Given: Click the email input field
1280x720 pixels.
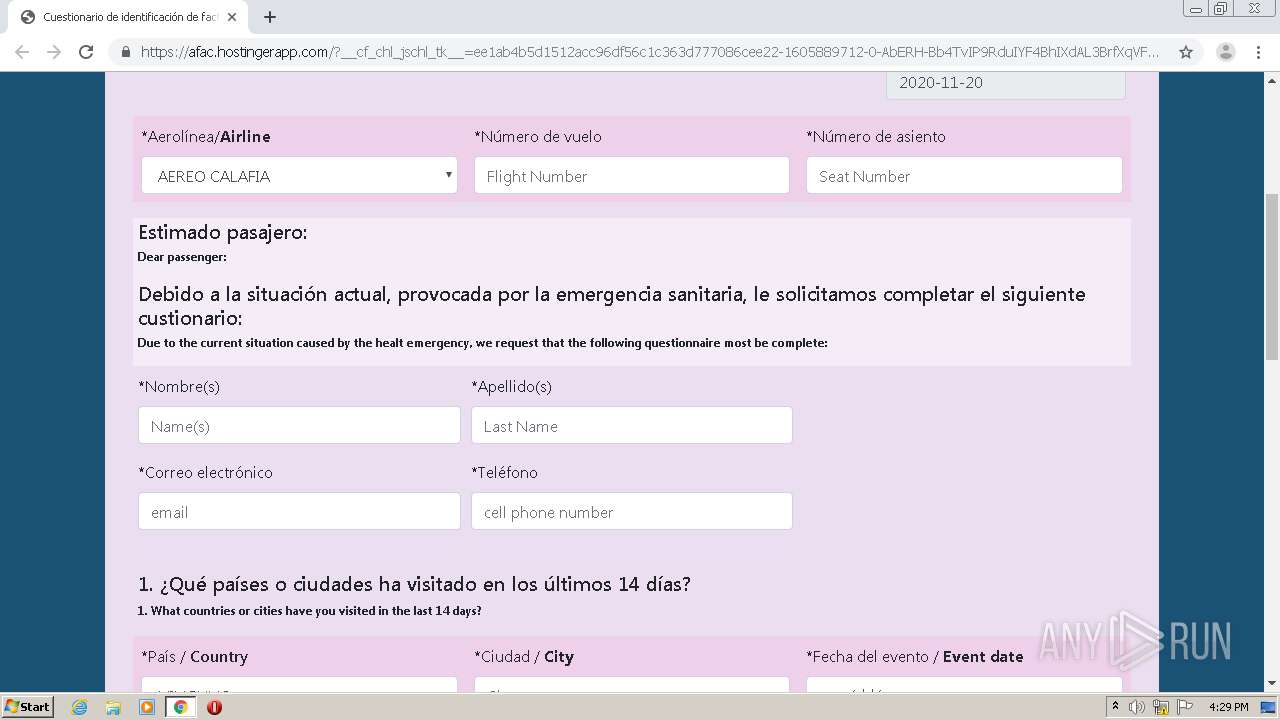Looking at the screenshot, I should 299,511.
